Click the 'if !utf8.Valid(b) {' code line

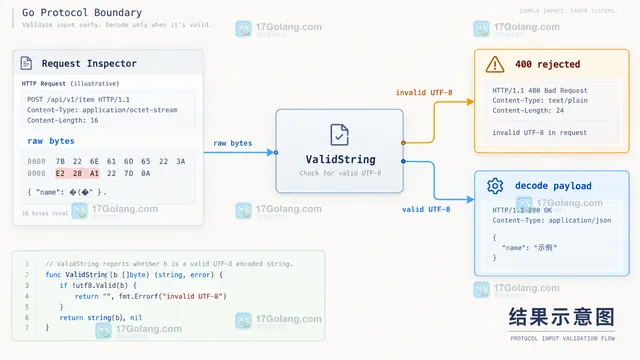98,285
